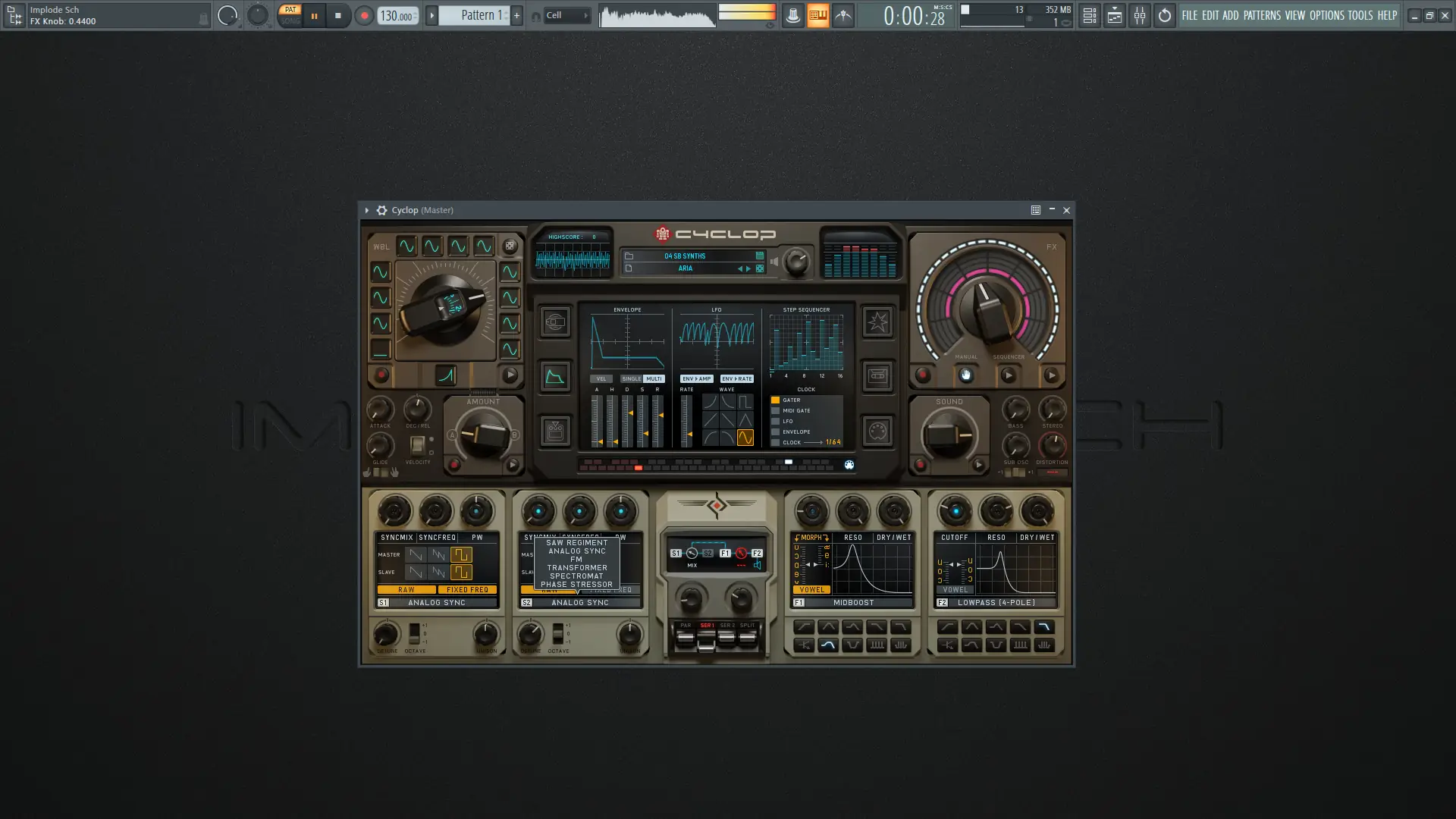Select SINGLE envelope mode
This screenshot has width=1456, height=819.
tap(631, 378)
